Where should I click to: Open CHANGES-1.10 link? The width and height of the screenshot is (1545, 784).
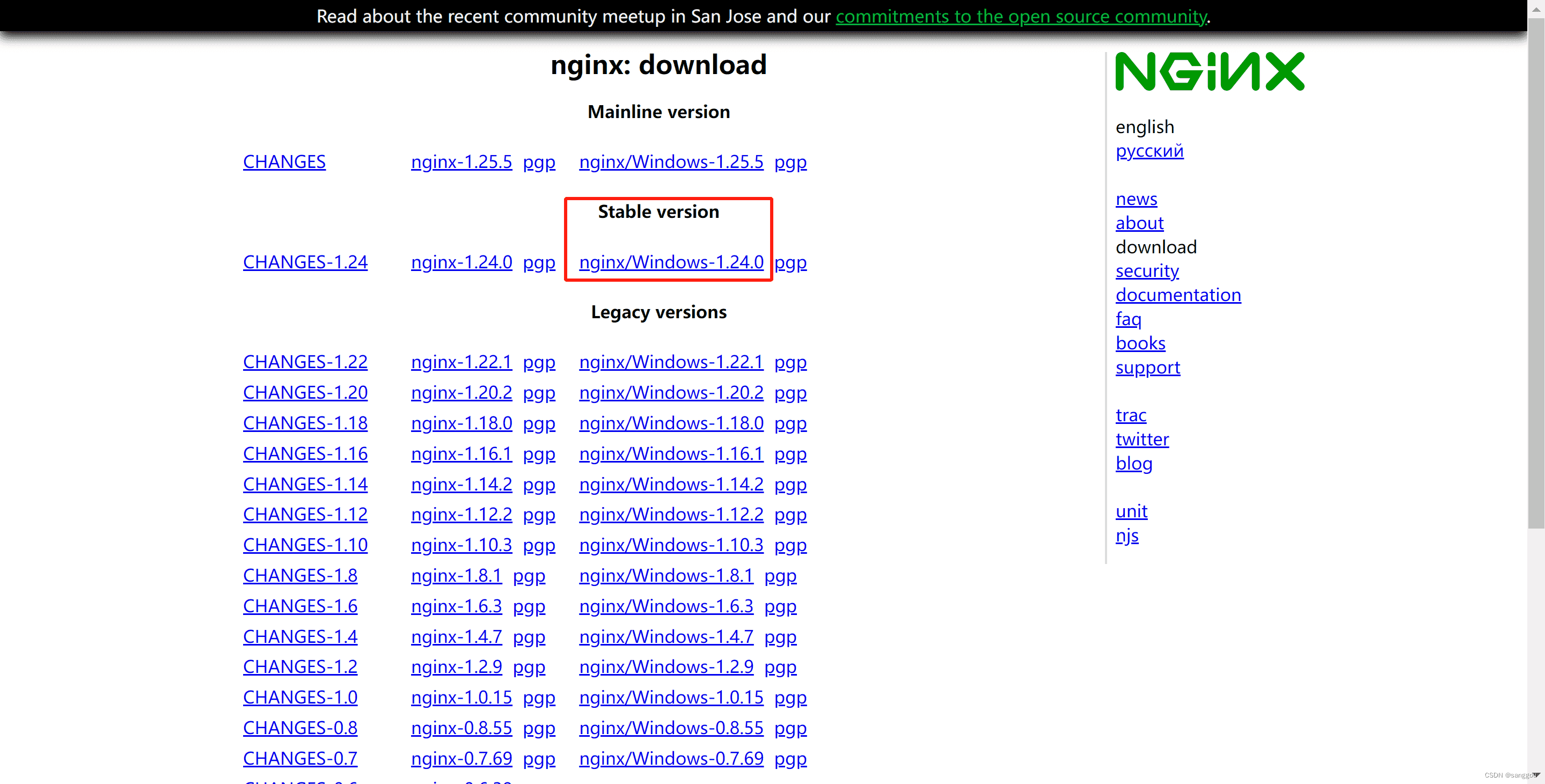pyautogui.click(x=305, y=544)
